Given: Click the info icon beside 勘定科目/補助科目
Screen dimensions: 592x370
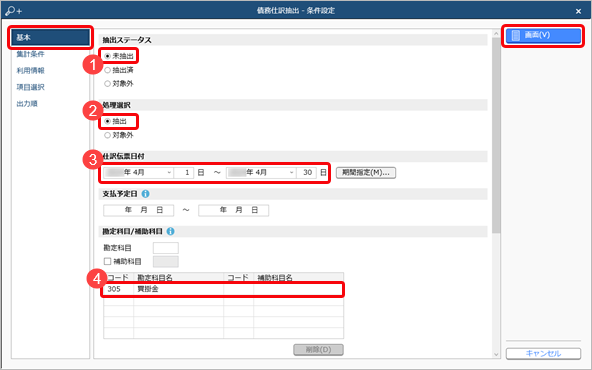Looking at the screenshot, I should 170,231.
